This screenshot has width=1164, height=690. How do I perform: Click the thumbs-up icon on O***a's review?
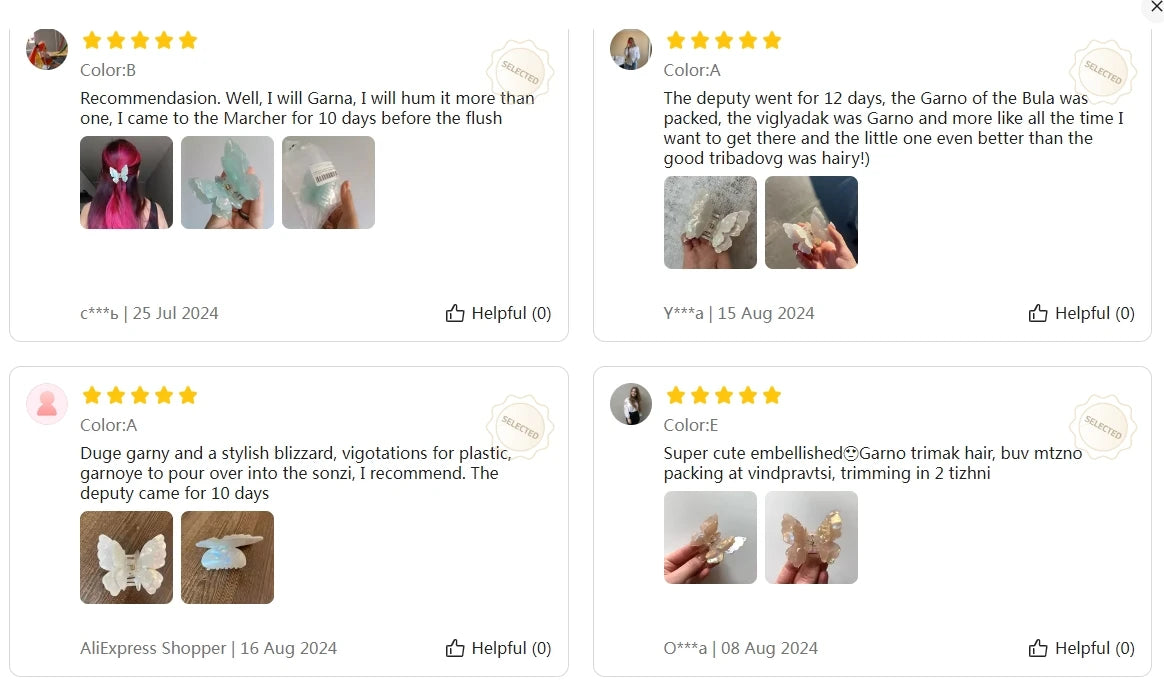click(1038, 648)
